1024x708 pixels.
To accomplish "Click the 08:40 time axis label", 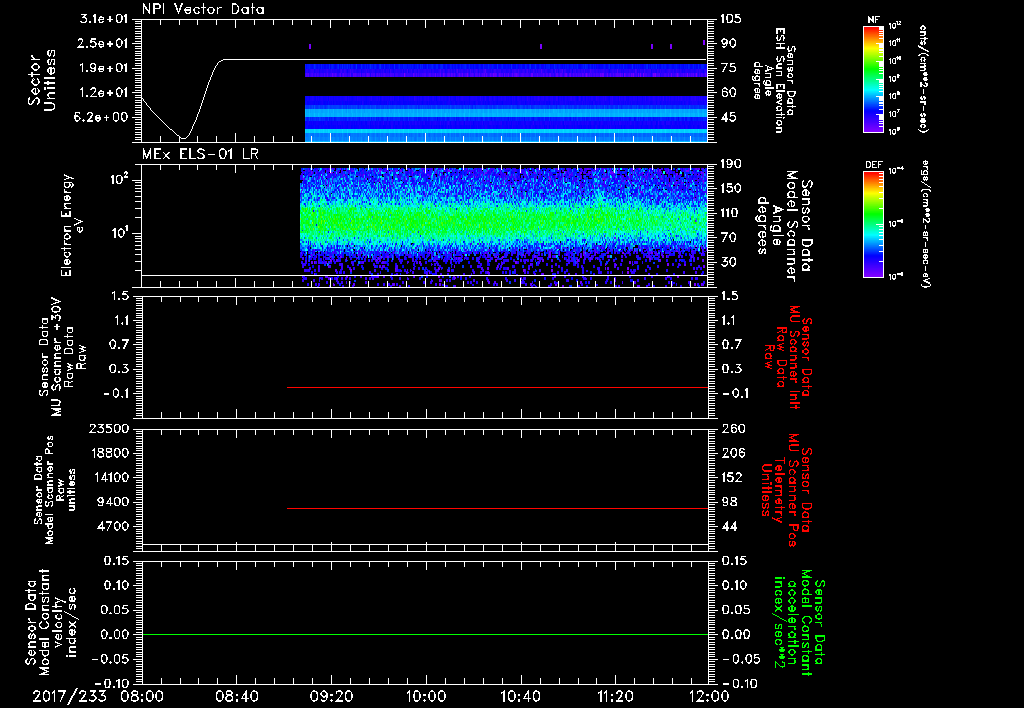I will click(x=236, y=696).
